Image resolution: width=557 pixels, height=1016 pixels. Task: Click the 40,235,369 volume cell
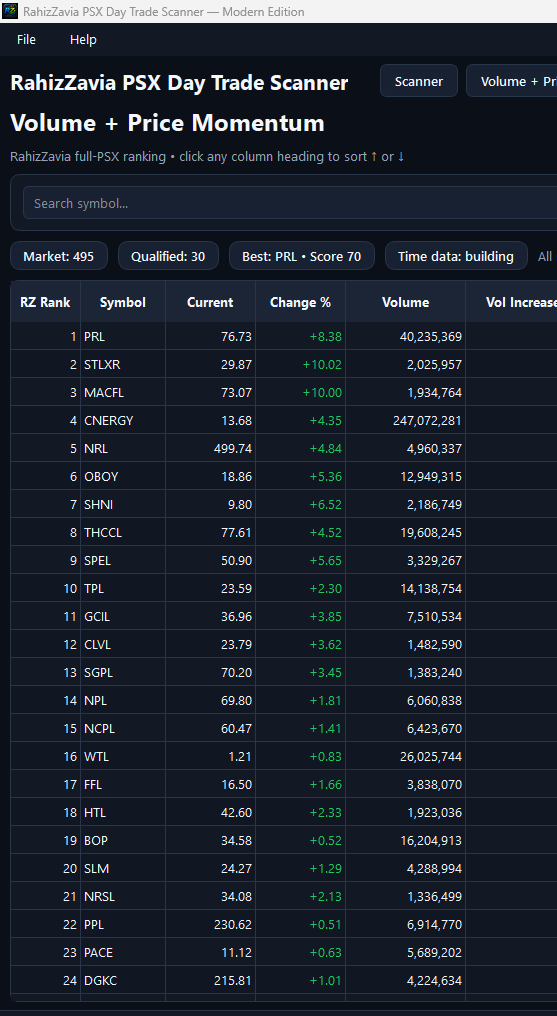[x=405, y=336]
